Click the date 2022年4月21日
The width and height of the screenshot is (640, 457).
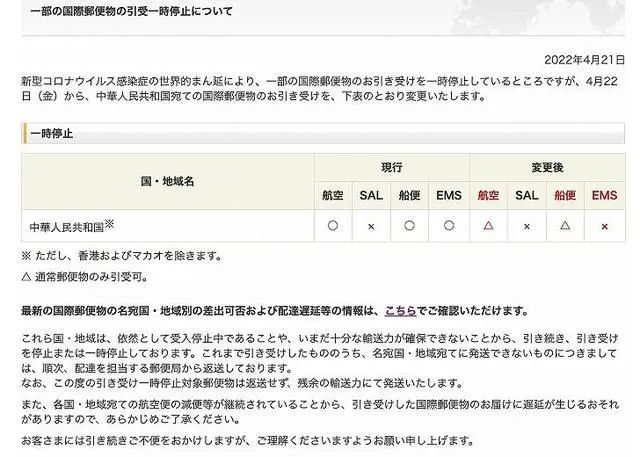[x=582, y=59]
